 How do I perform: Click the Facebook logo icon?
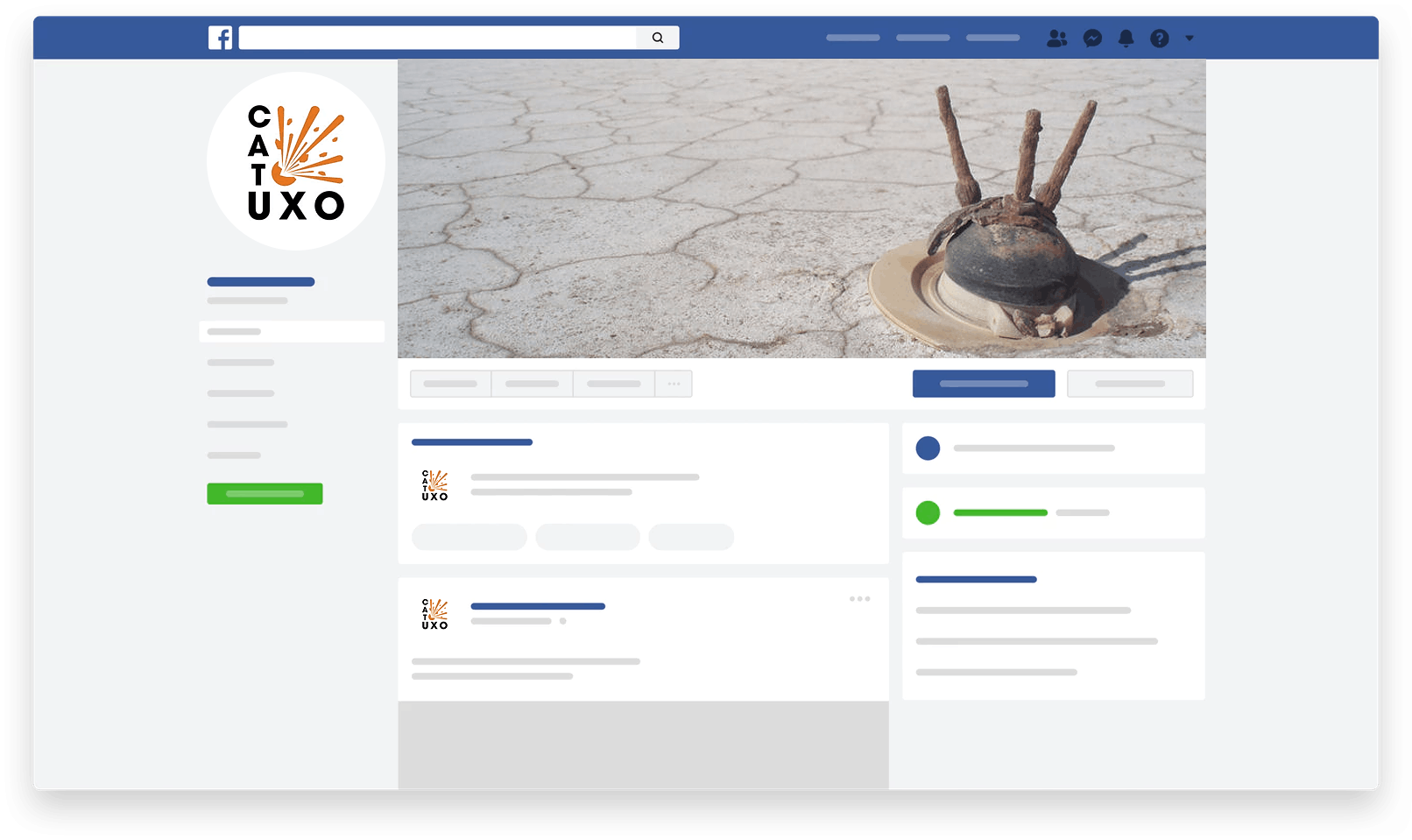tap(220, 38)
